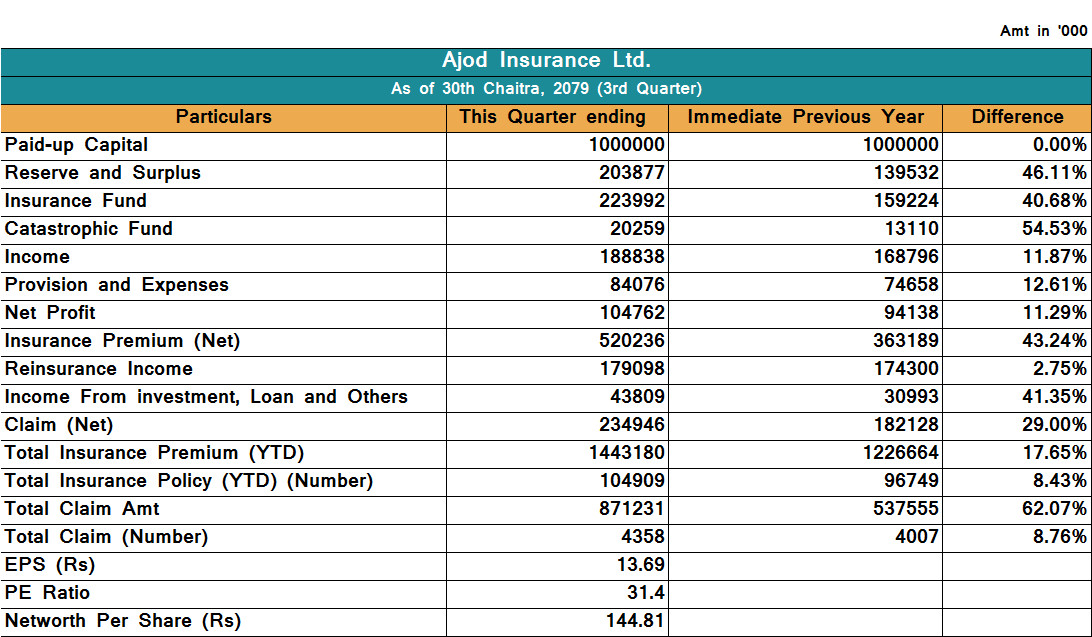Click the PE Ratio value 31.4

tap(646, 592)
